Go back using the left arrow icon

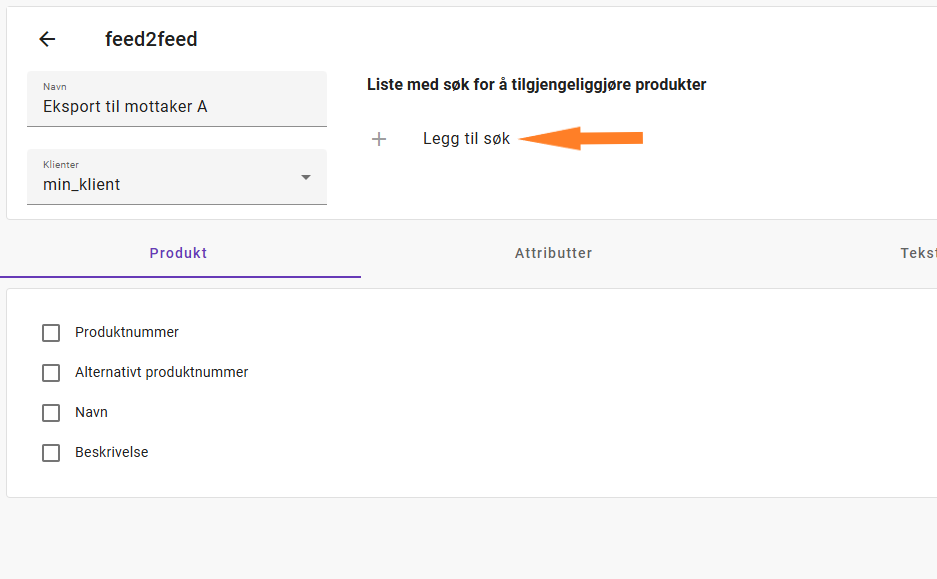tap(47, 39)
